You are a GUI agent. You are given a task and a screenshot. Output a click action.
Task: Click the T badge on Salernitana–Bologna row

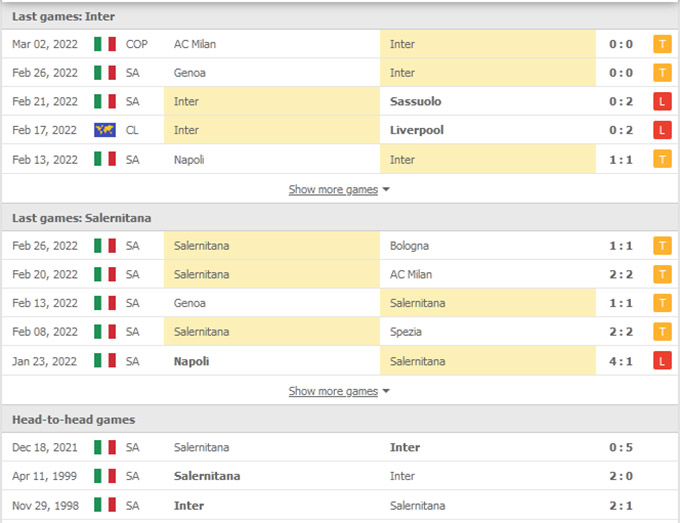[x=662, y=246]
